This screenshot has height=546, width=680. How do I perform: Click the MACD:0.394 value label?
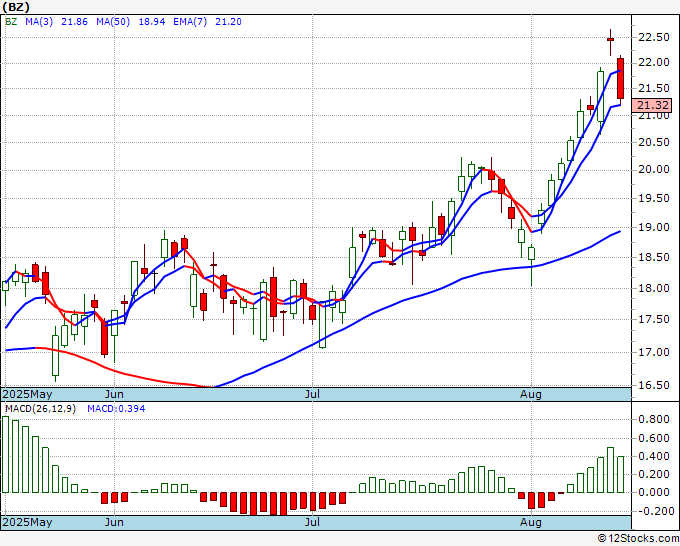[116, 409]
